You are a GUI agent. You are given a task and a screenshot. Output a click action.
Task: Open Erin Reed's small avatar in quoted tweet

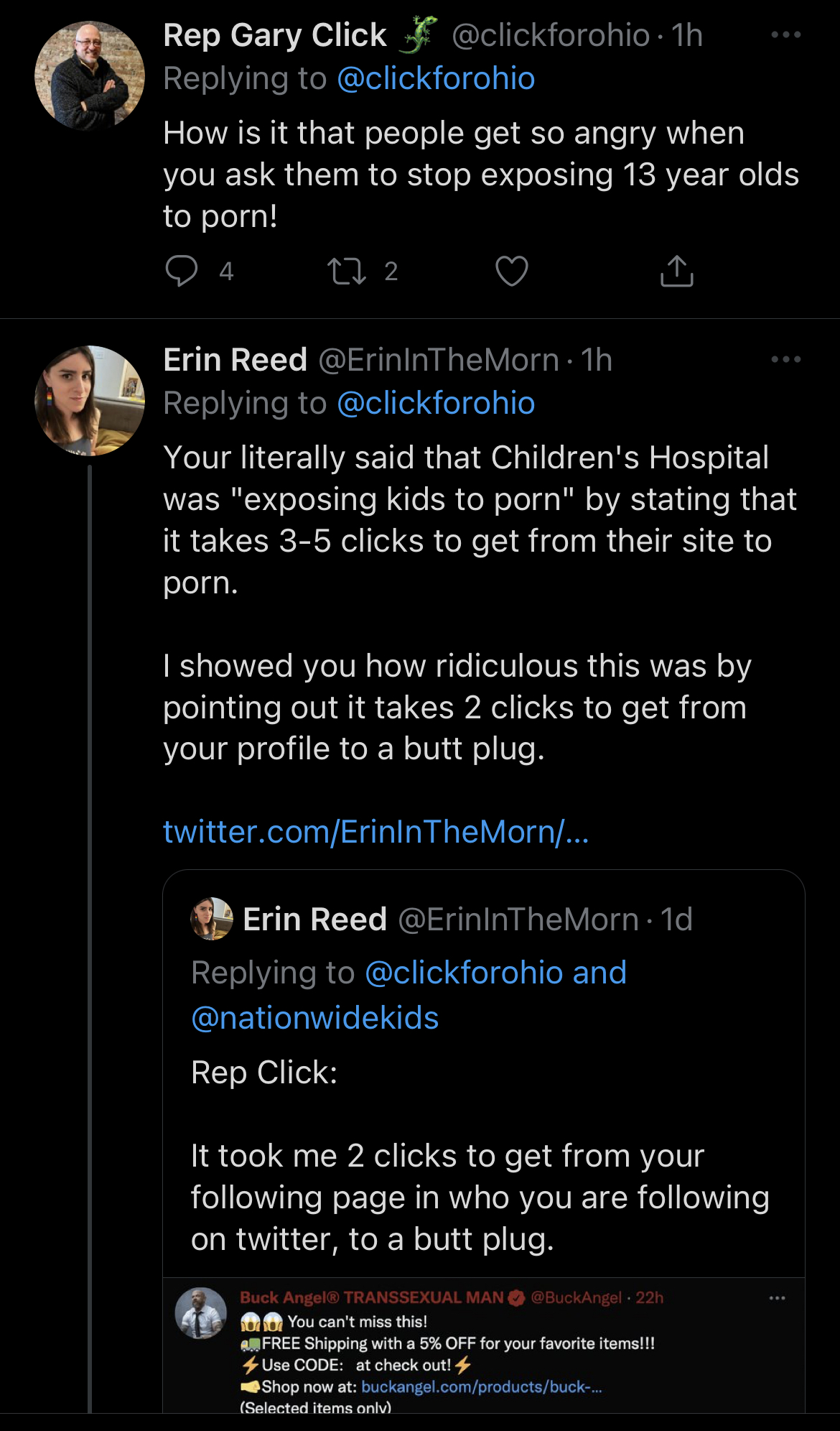212,919
